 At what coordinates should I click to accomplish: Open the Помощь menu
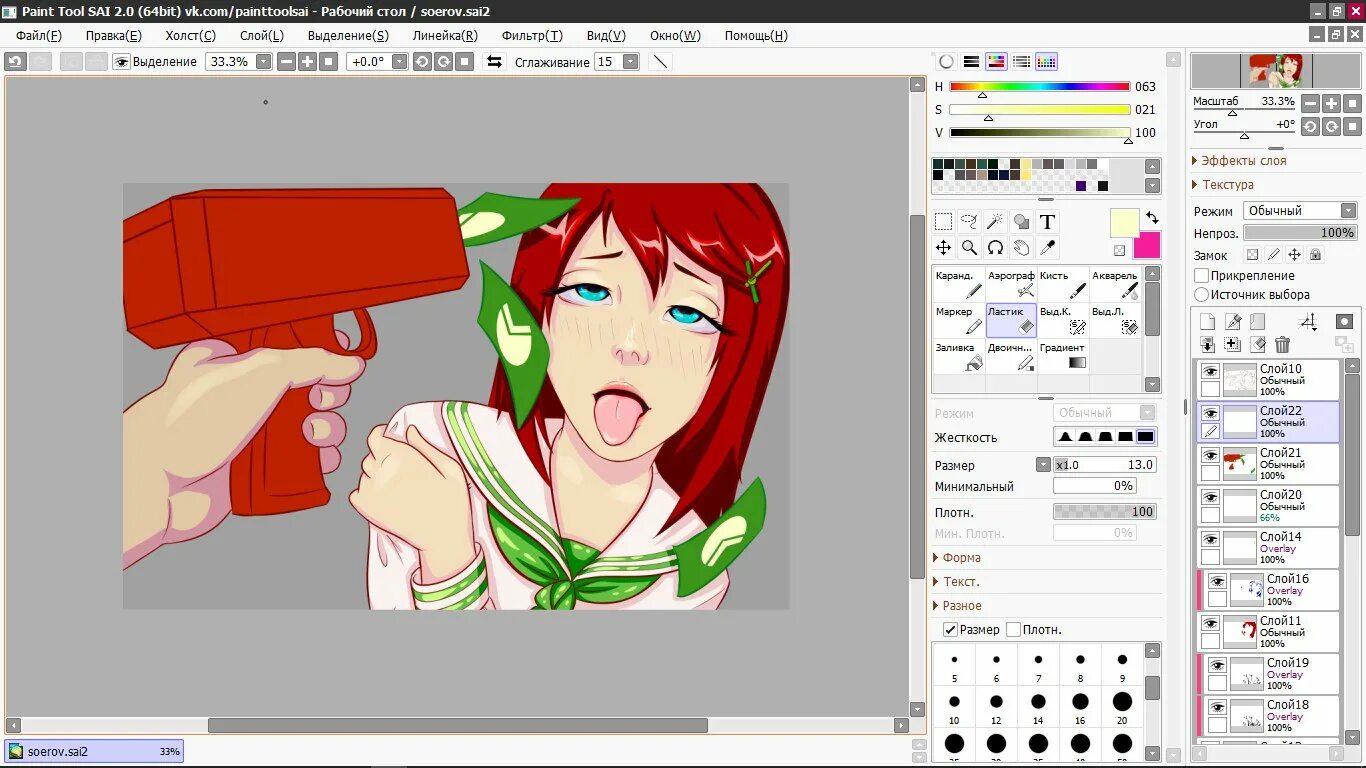click(x=756, y=35)
